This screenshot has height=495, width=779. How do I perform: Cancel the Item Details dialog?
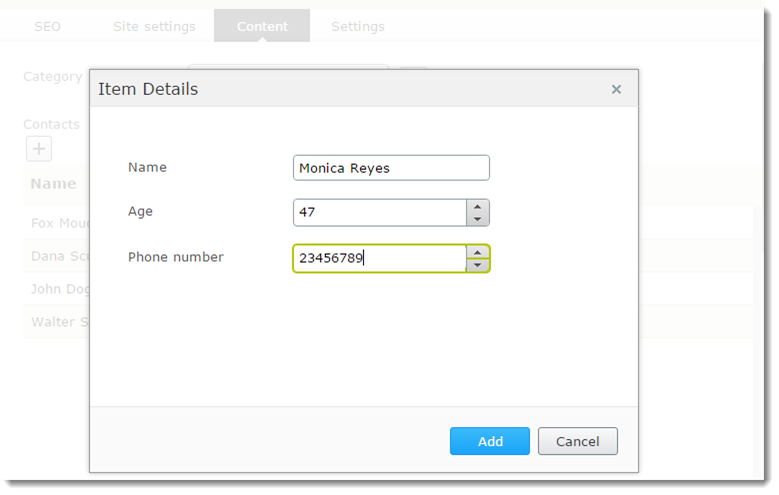click(x=577, y=441)
